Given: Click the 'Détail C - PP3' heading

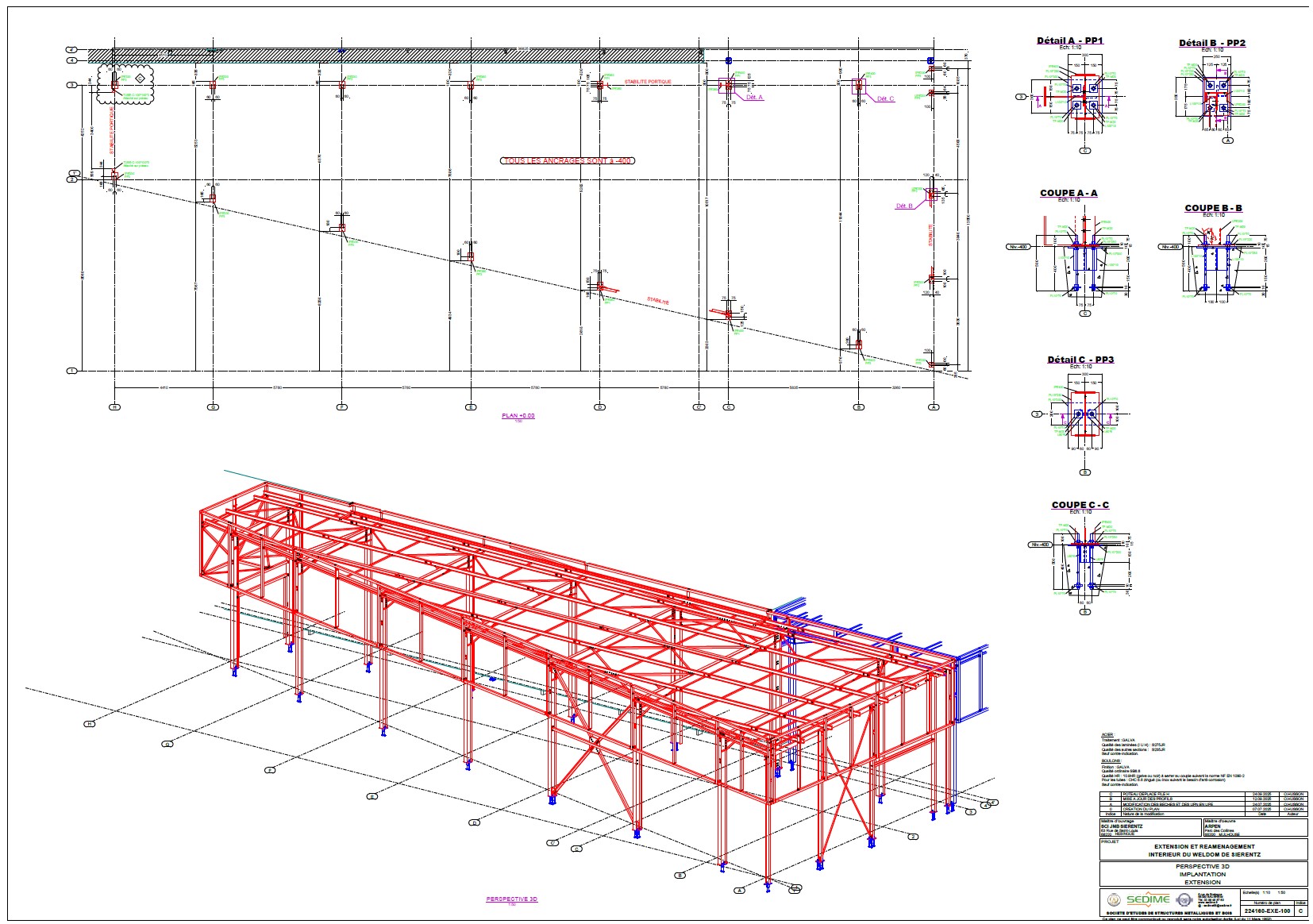Looking at the screenshot, I should (1080, 360).
